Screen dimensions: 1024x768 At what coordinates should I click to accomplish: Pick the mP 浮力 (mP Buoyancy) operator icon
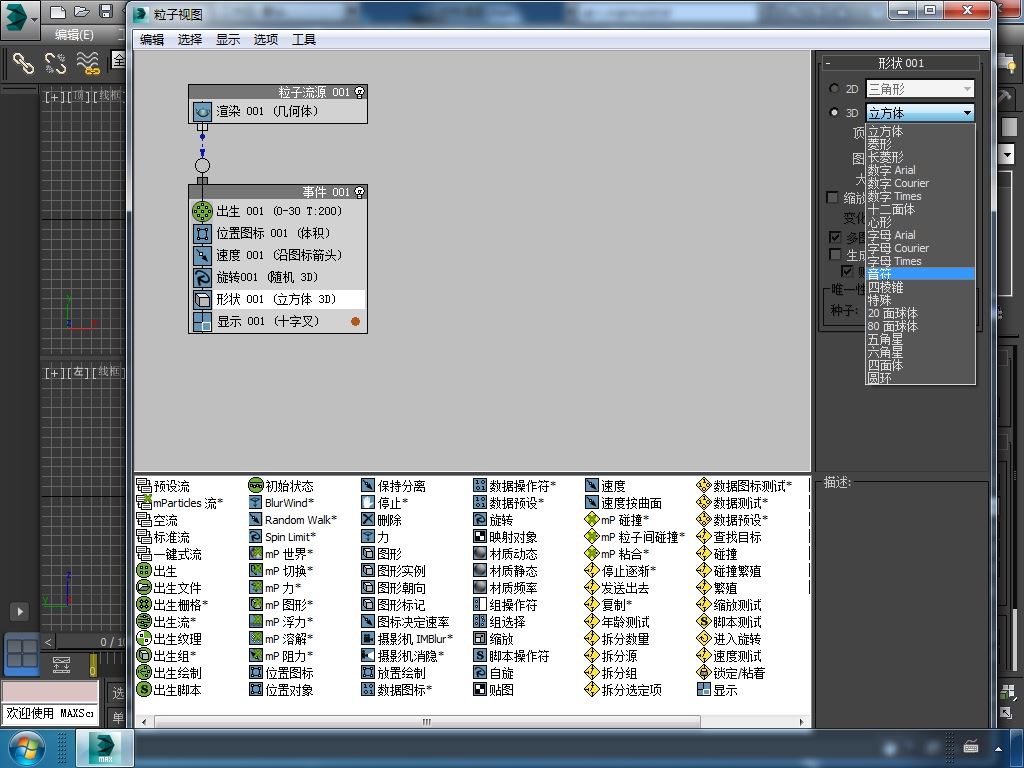click(x=256, y=621)
